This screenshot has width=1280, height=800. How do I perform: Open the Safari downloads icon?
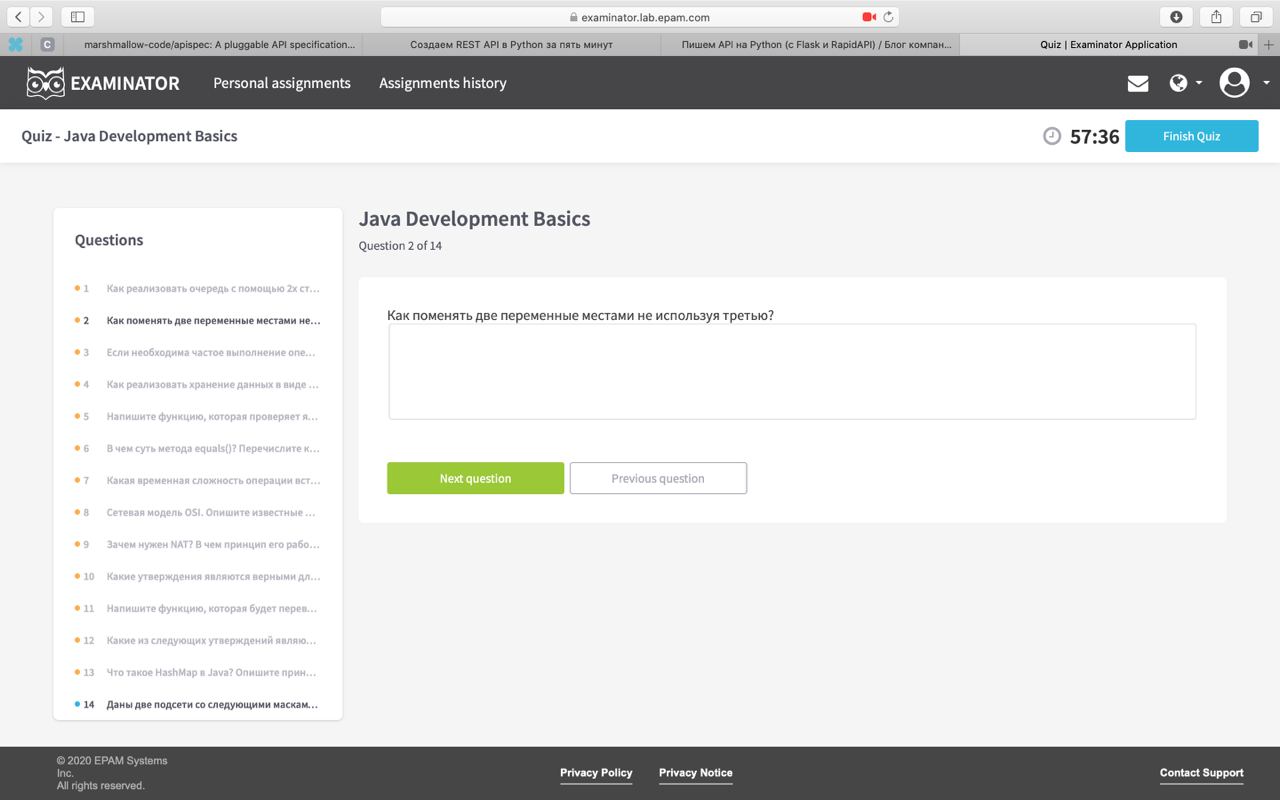(1176, 17)
